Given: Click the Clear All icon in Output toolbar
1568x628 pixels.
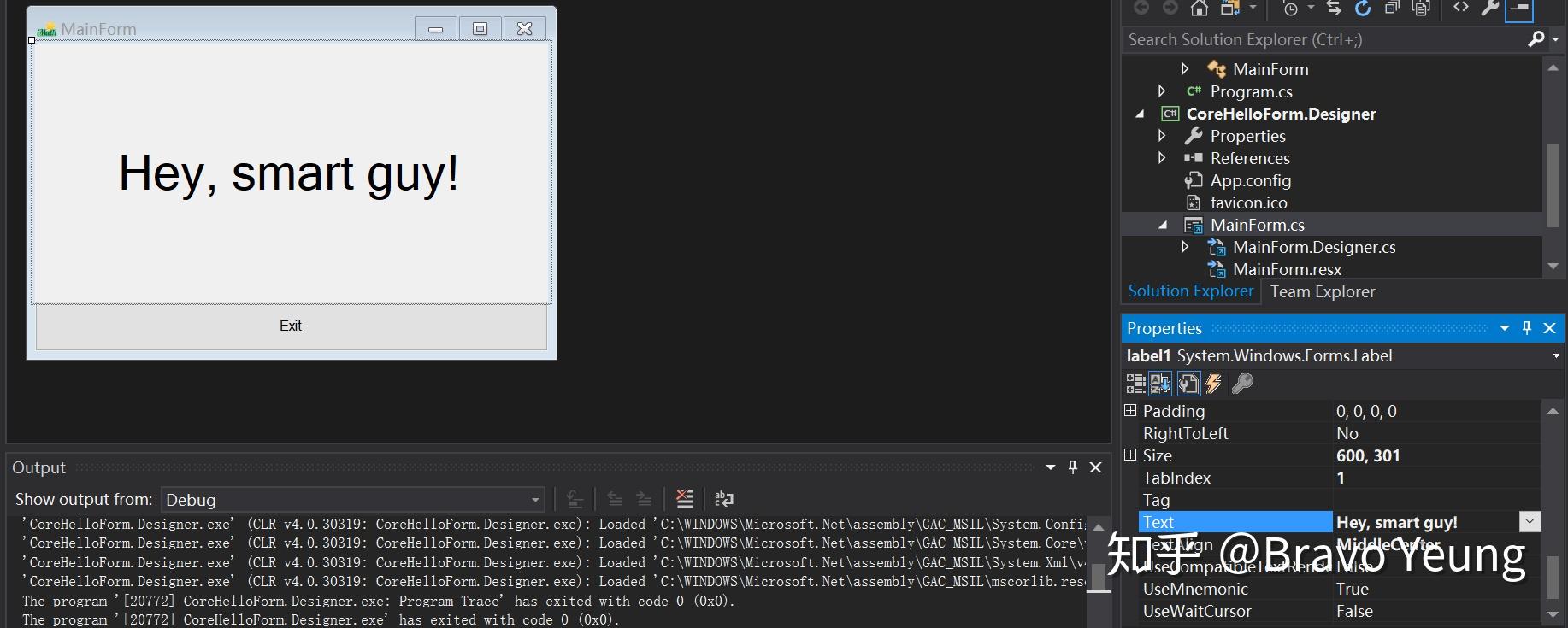Looking at the screenshot, I should [x=685, y=499].
